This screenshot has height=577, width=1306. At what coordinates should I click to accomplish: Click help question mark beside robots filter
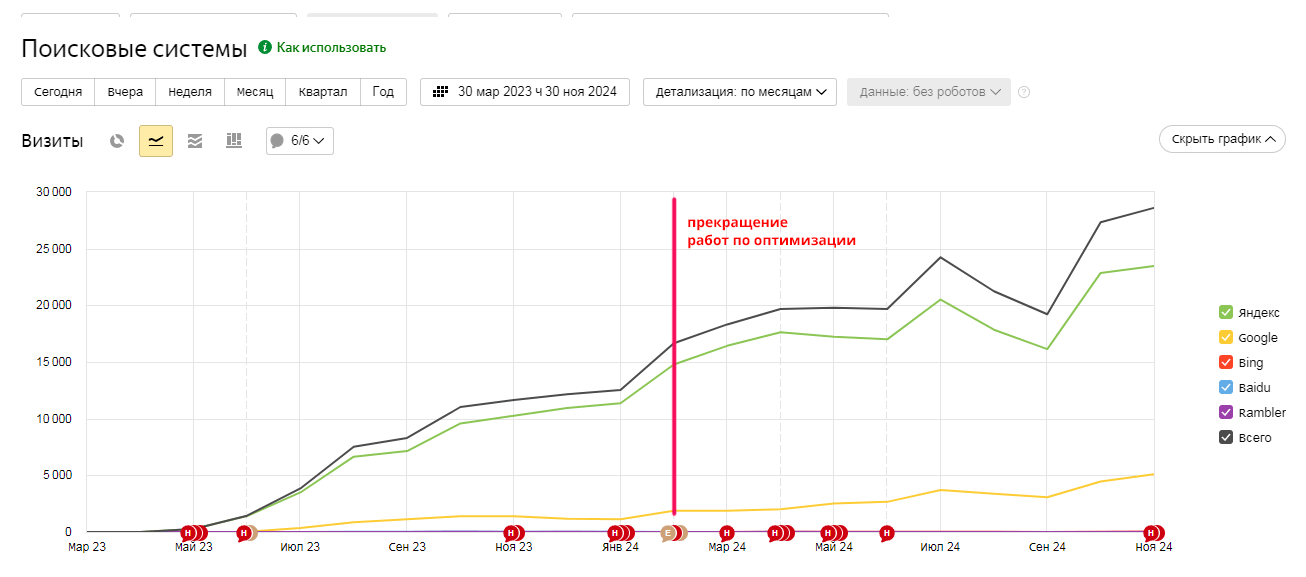point(1024,92)
